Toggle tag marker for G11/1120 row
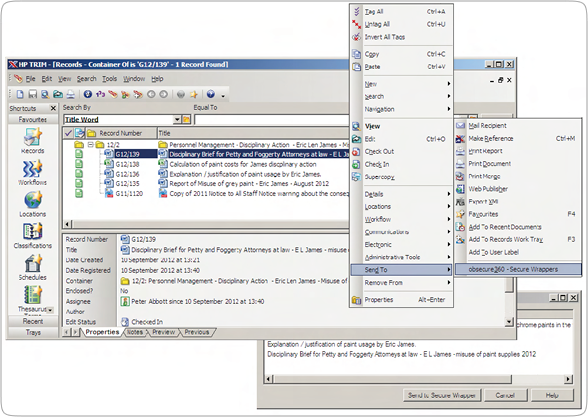This screenshot has width=588, height=417. [x=79, y=194]
